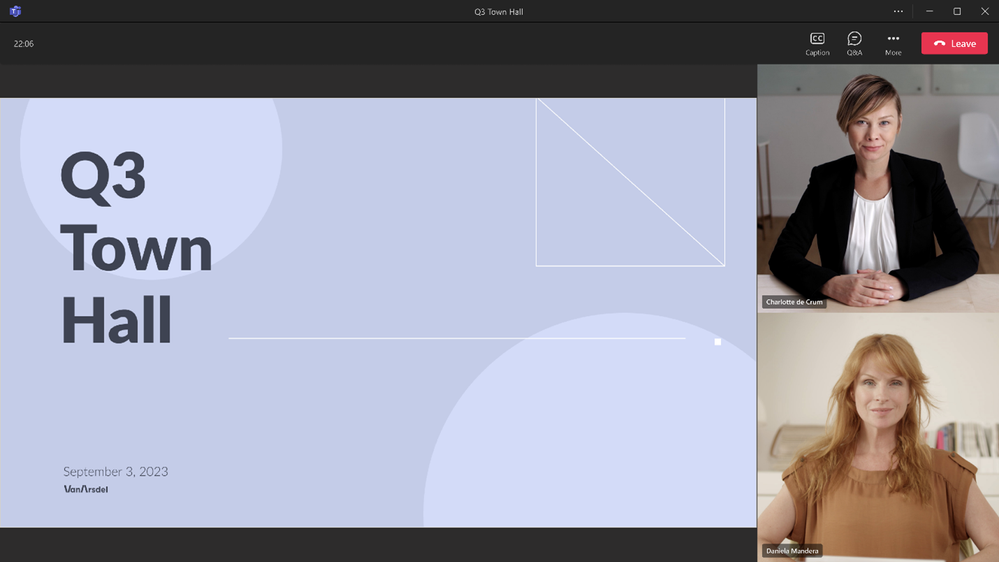
Task: Click the Charlotte de Crum name label
Action: point(794,302)
